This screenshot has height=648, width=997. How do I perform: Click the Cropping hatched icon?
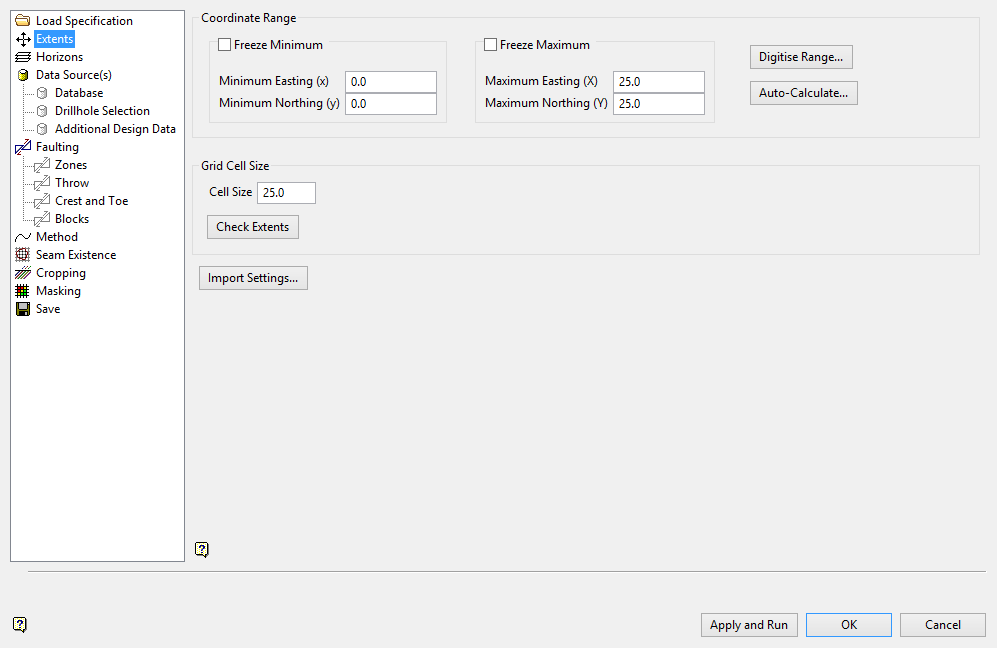(23, 273)
